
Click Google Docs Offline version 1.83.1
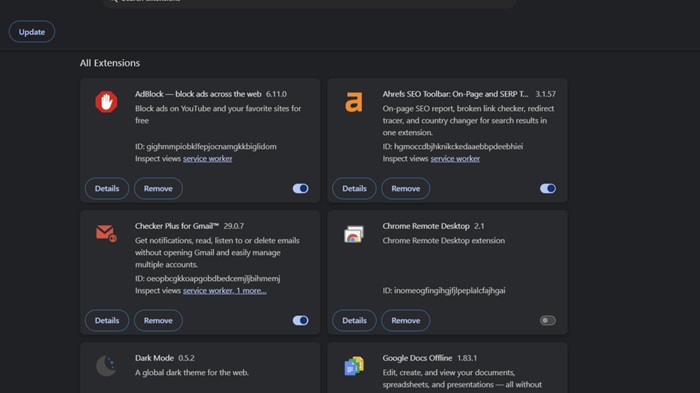(x=467, y=358)
